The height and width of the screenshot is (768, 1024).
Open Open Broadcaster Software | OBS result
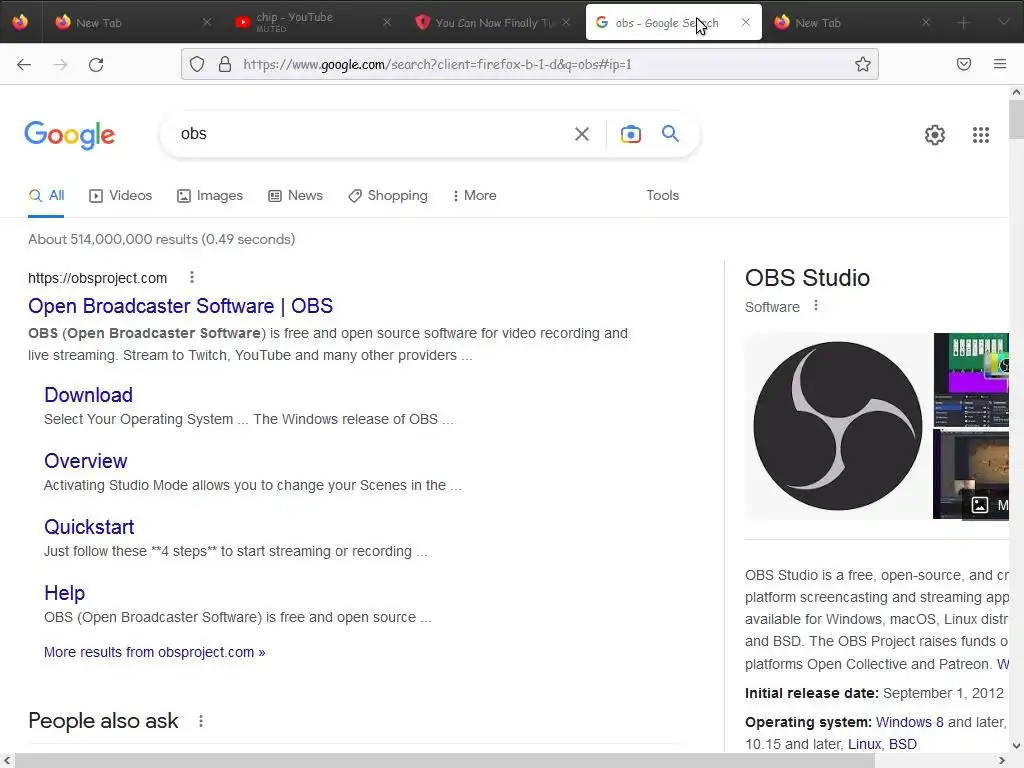click(x=180, y=306)
